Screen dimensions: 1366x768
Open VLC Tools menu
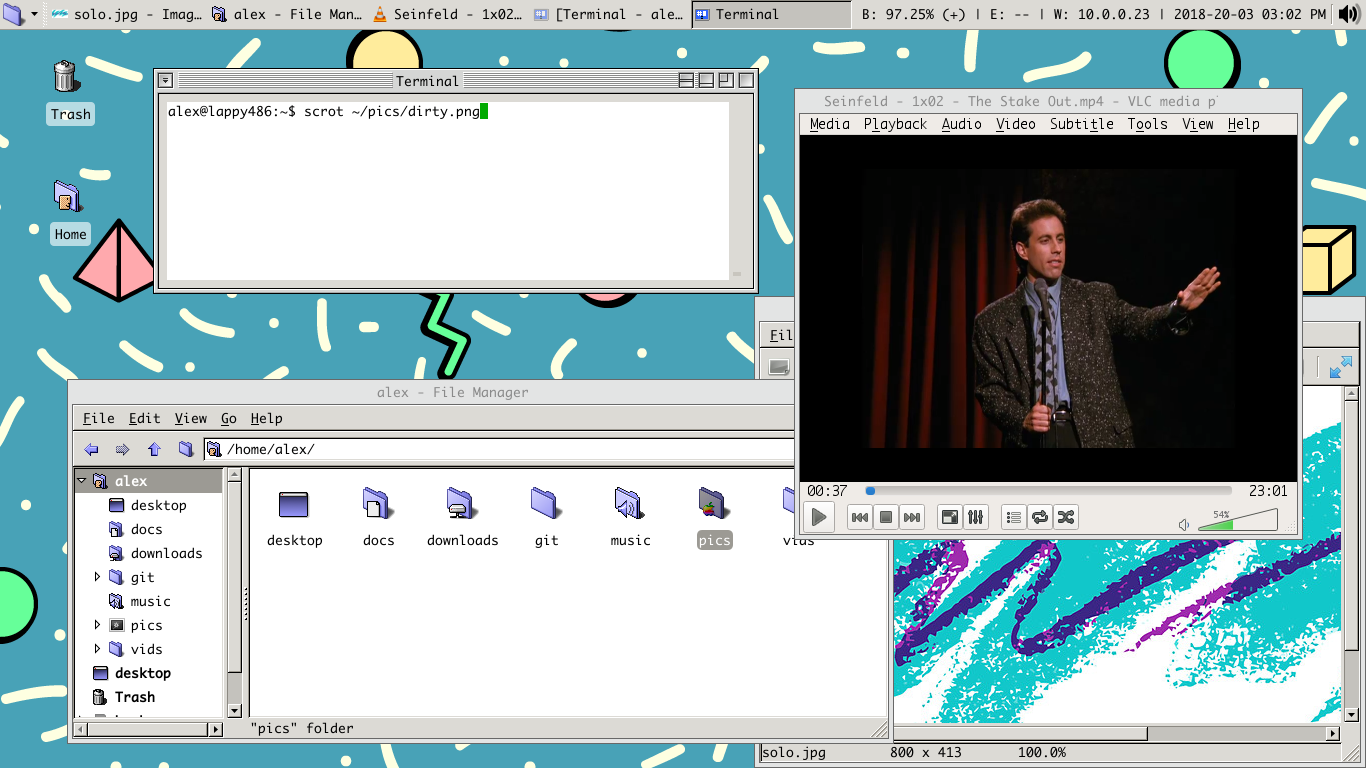1147,124
